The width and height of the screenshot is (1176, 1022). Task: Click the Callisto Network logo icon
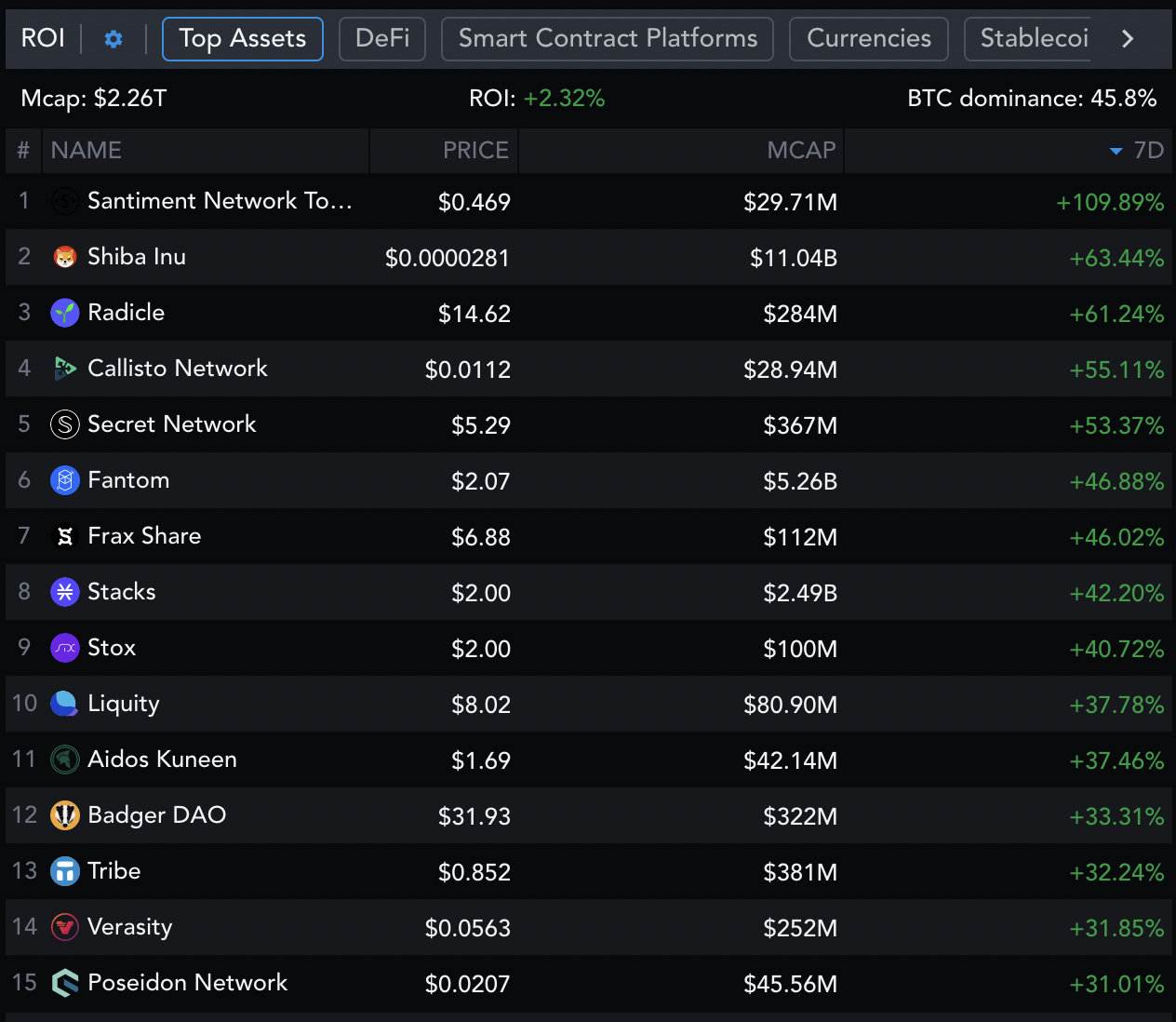tap(64, 369)
